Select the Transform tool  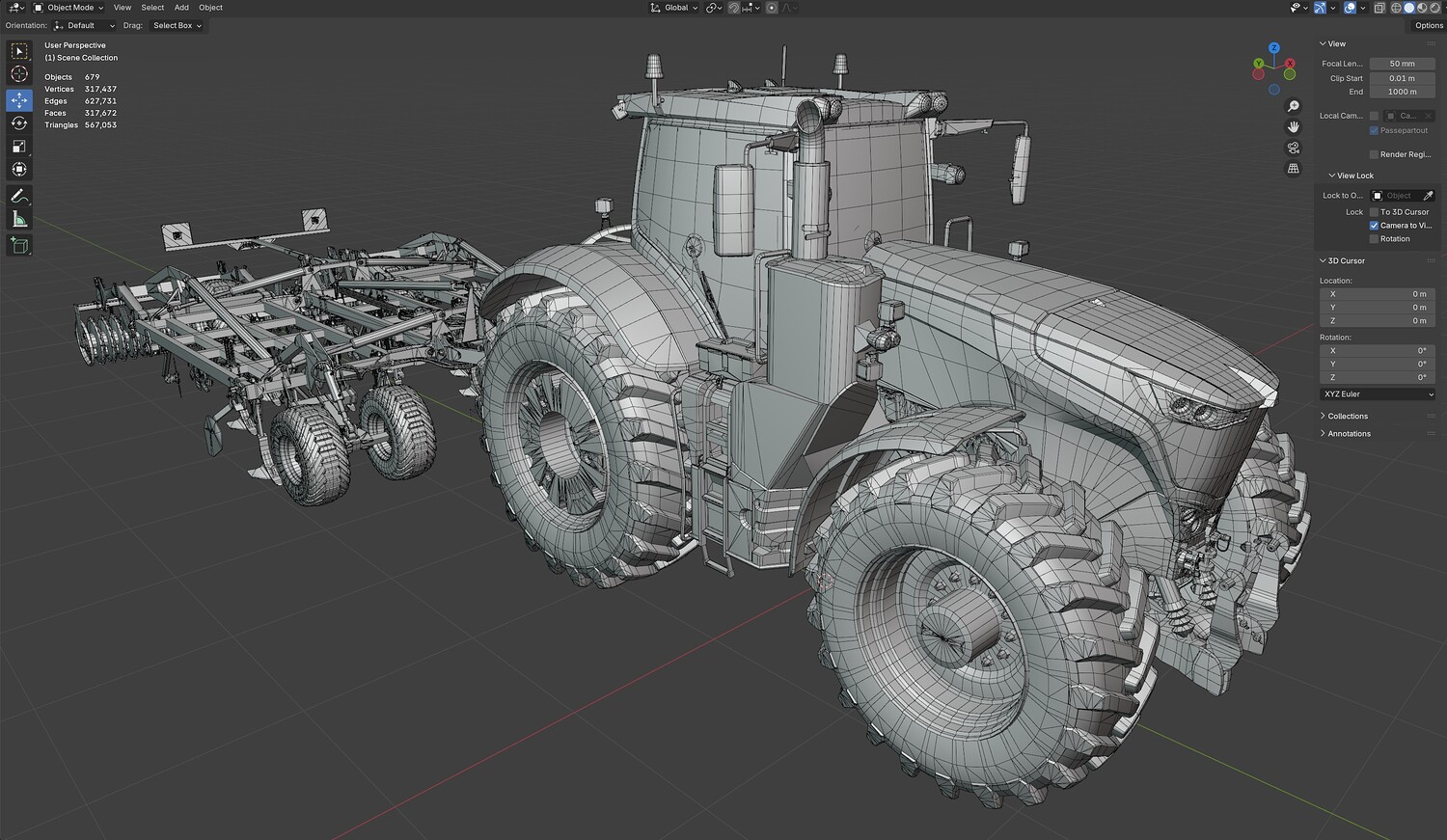19,169
